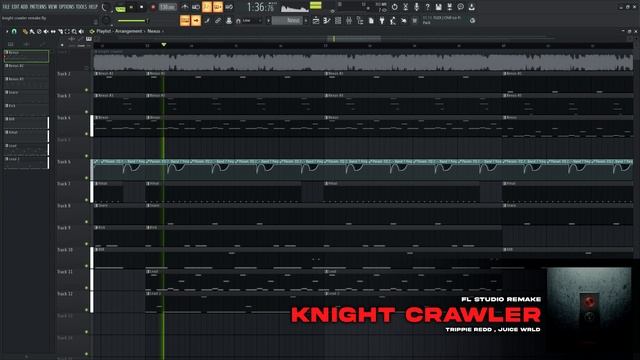
Task: Click the 1:36 song time display
Action: tap(260, 7)
